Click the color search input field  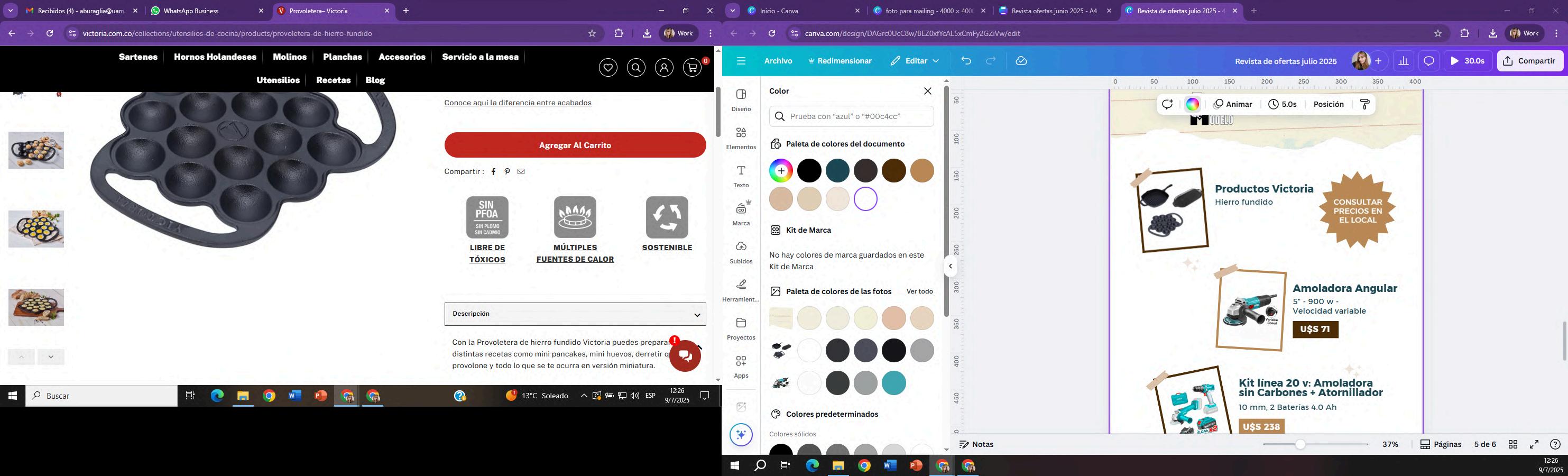[x=852, y=116]
